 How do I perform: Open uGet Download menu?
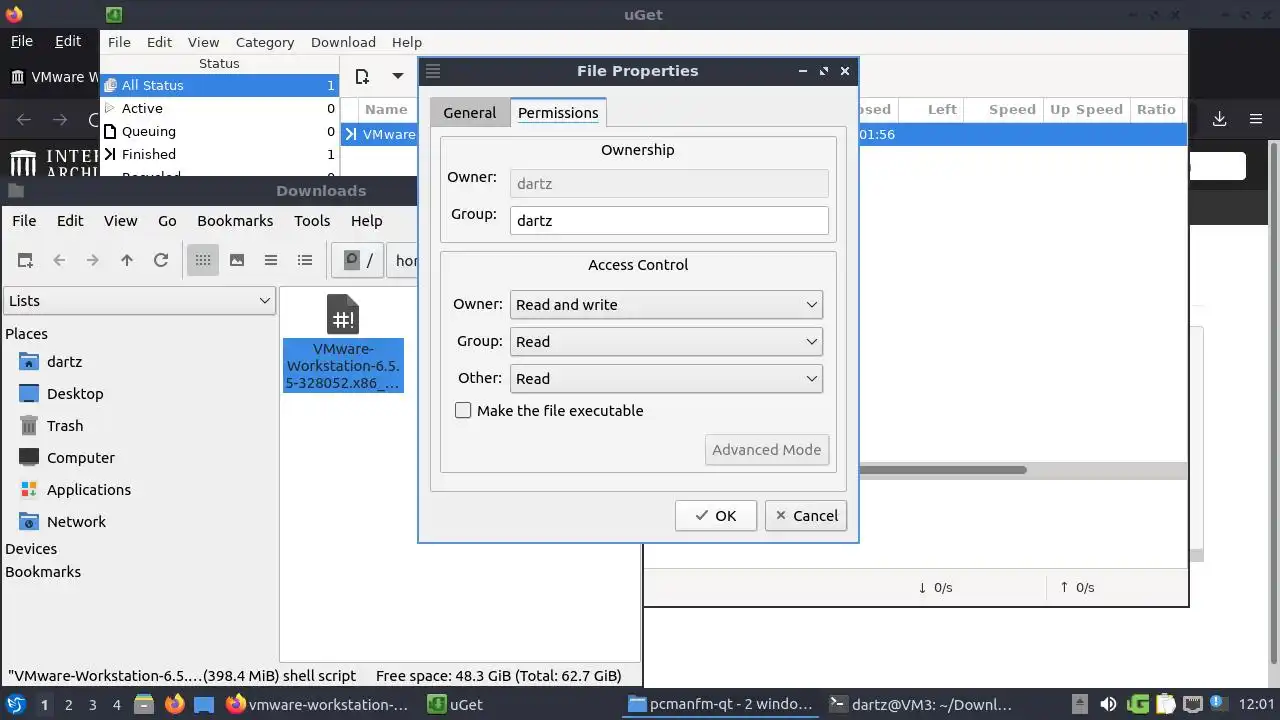pos(343,42)
